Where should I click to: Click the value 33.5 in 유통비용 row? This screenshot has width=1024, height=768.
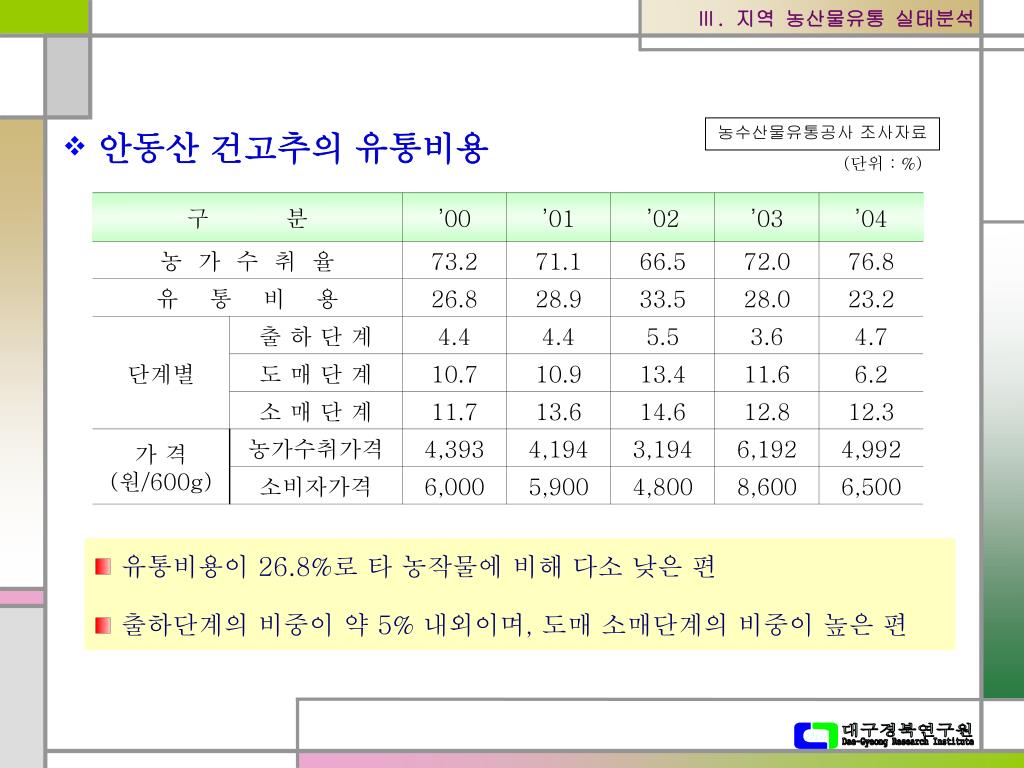(x=663, y=299)
